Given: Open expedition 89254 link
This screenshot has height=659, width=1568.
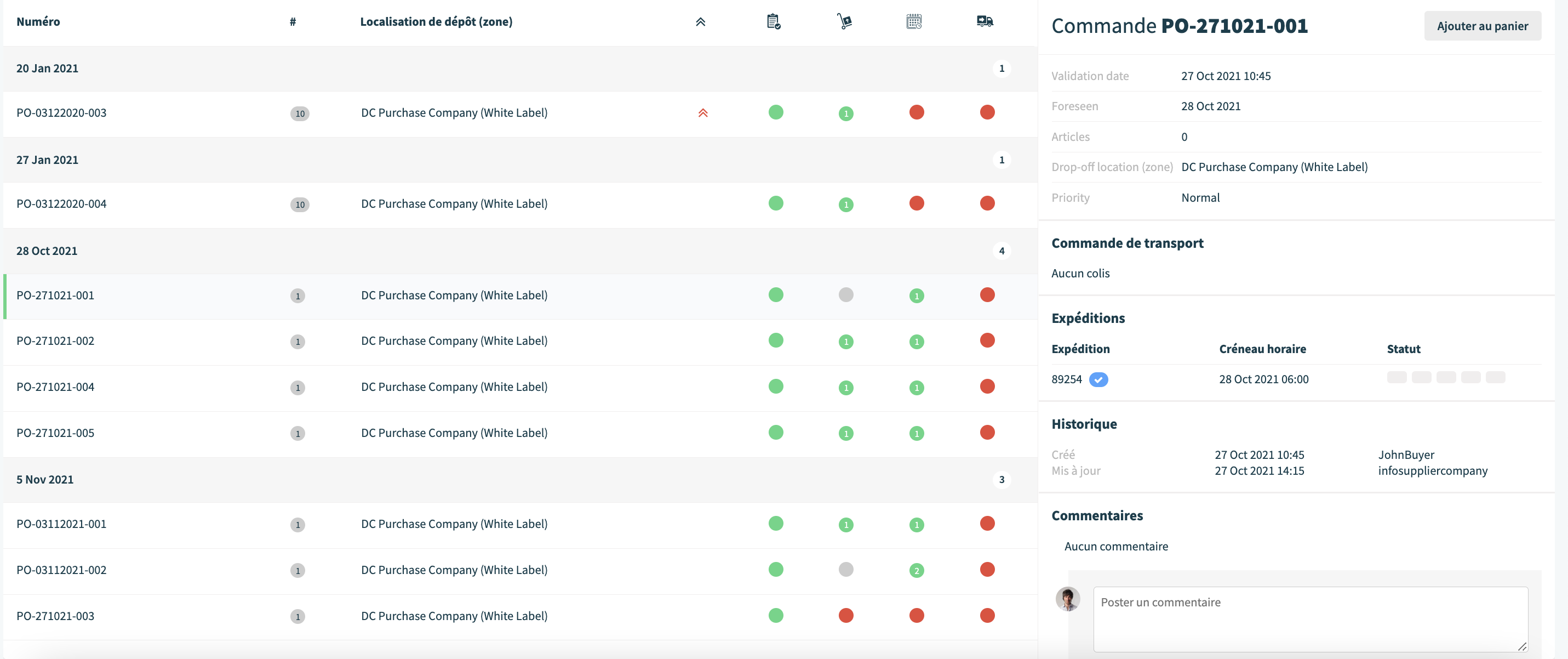Looking at the screenshot, I should 1067,379.
